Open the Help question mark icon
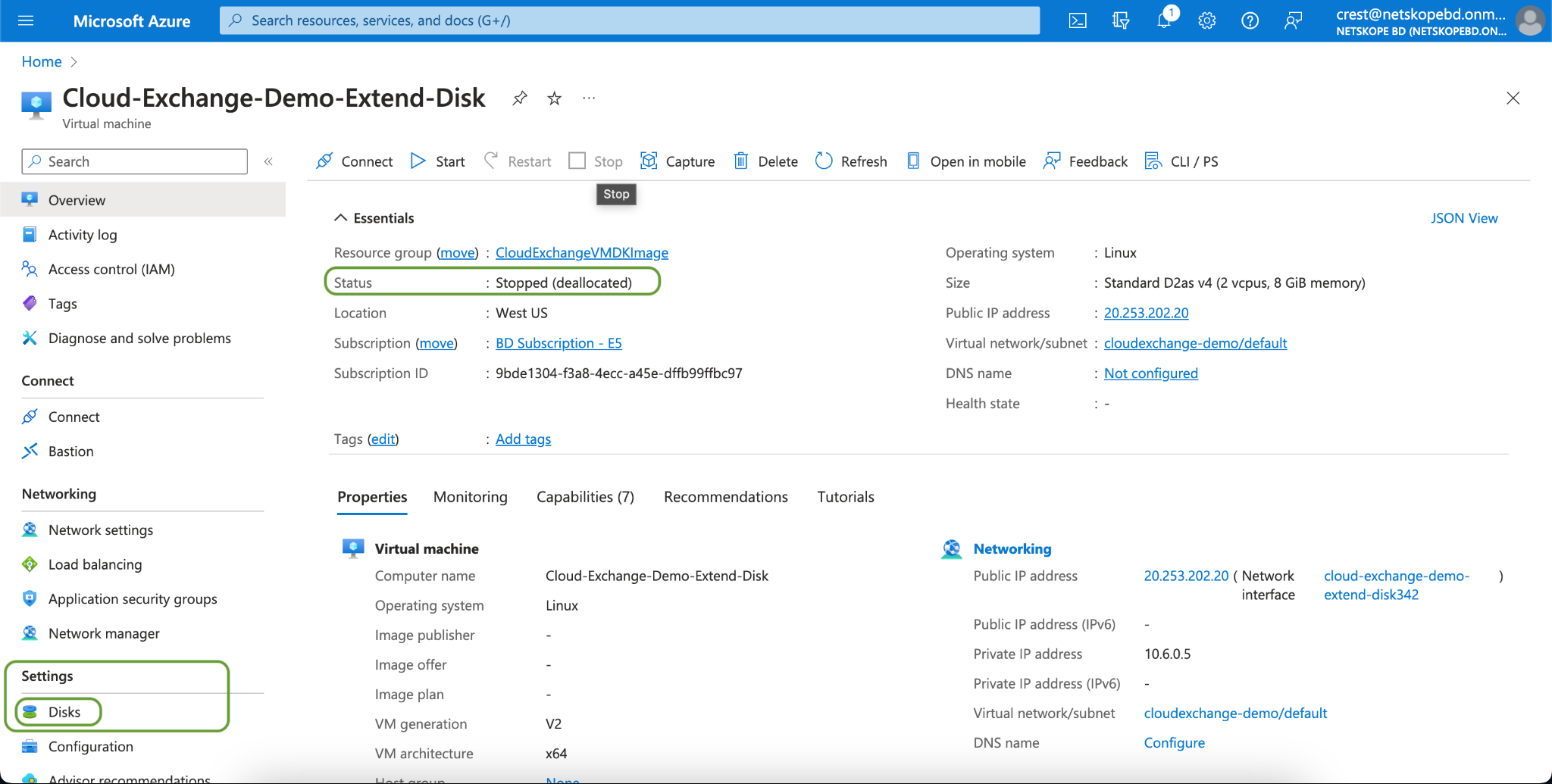This screenshot has height=784, width=1552. (1250, 20)
